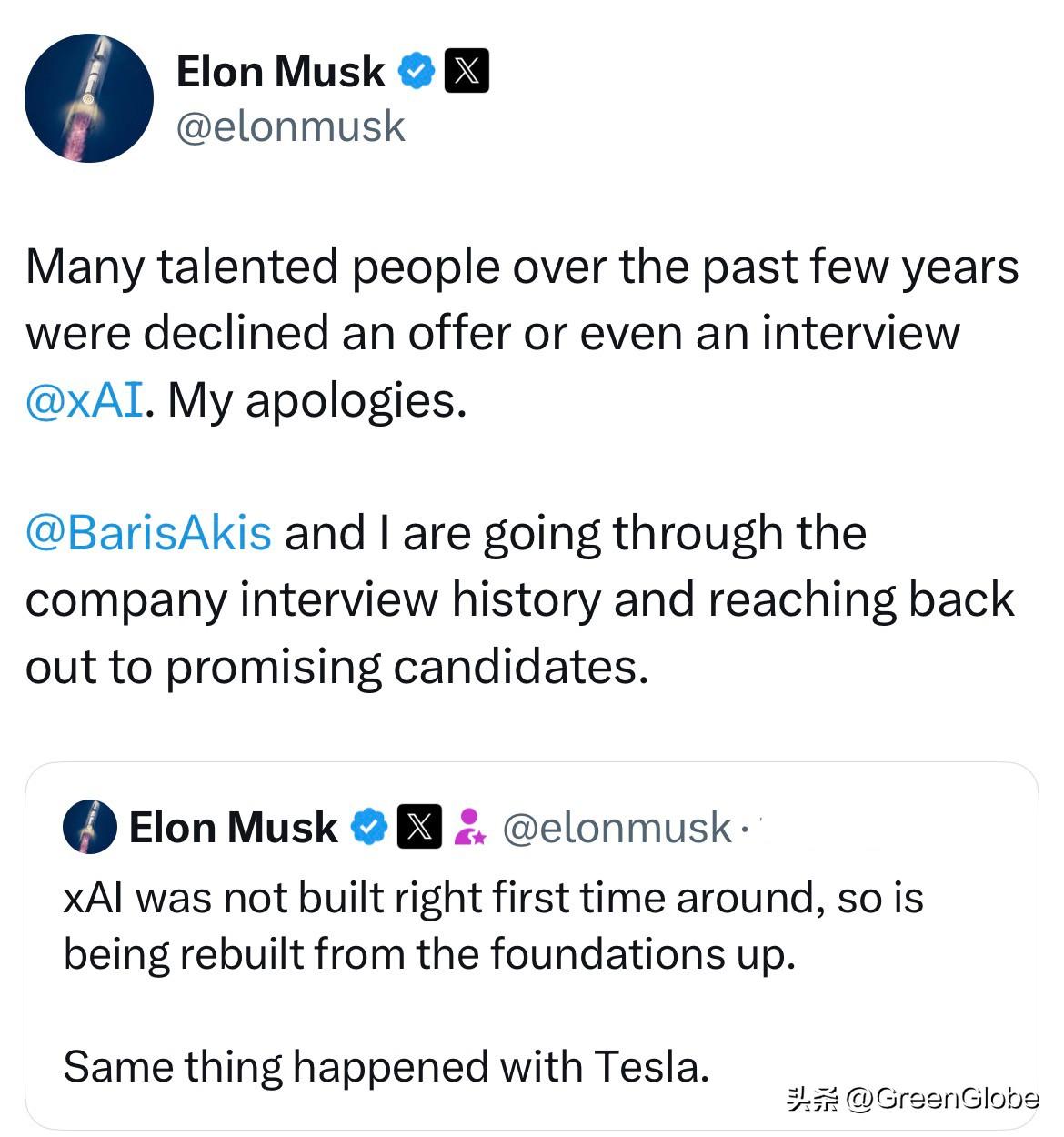This screenshot has width=1064, height=1137.
Task: Open the quoted tweet about xAI being rebuilt
Action: coord(493,926)
